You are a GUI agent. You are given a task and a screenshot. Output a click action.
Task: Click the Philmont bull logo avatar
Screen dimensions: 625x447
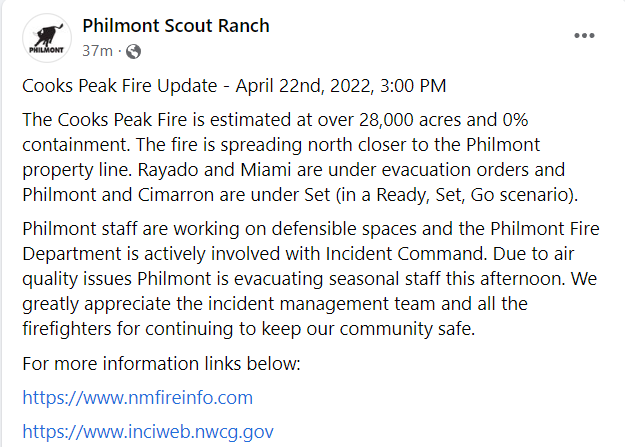tap(47, 38)
